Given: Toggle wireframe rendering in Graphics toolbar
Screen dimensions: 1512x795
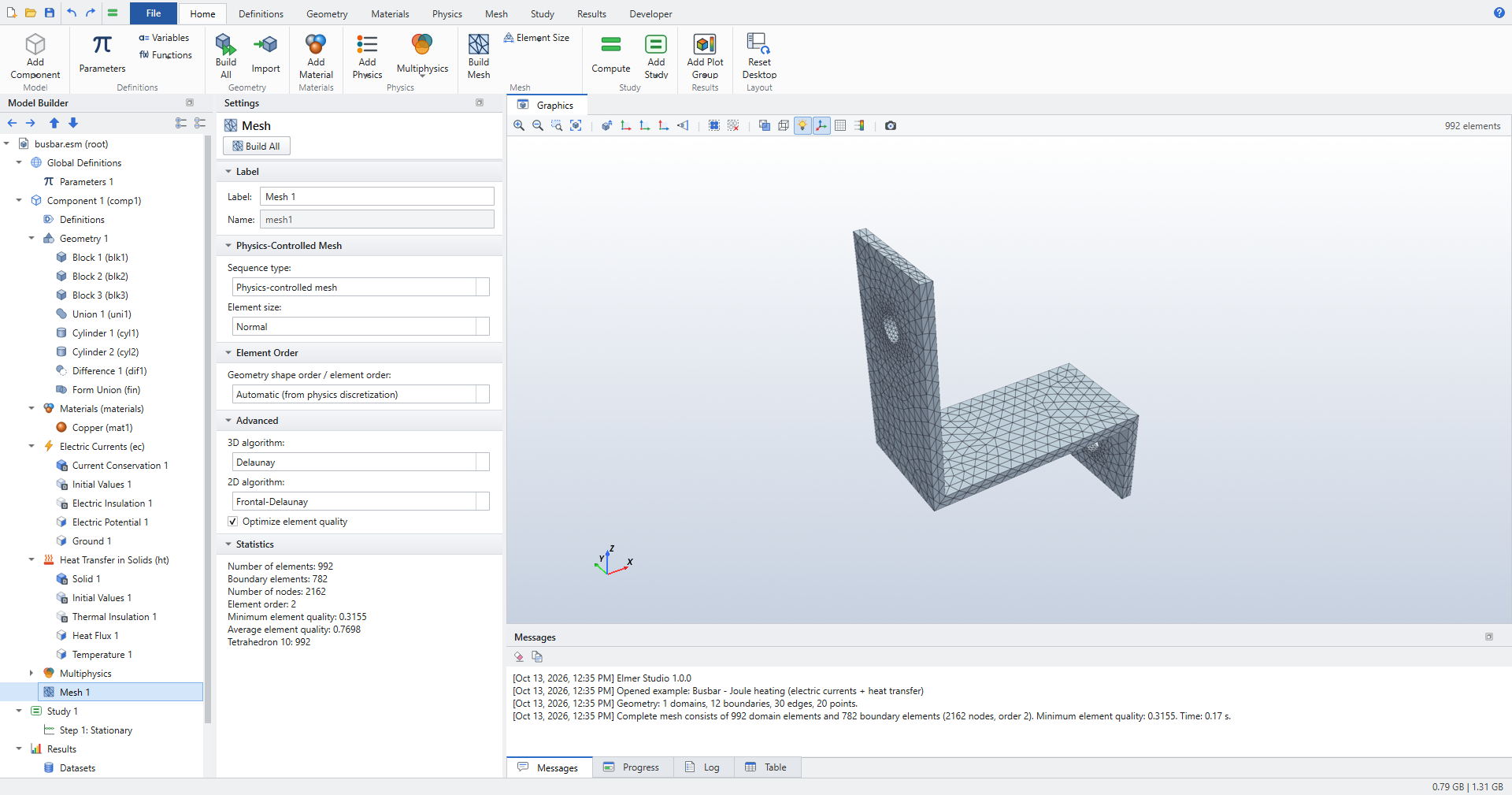Looking at the screenshot, I should [784, 125].
